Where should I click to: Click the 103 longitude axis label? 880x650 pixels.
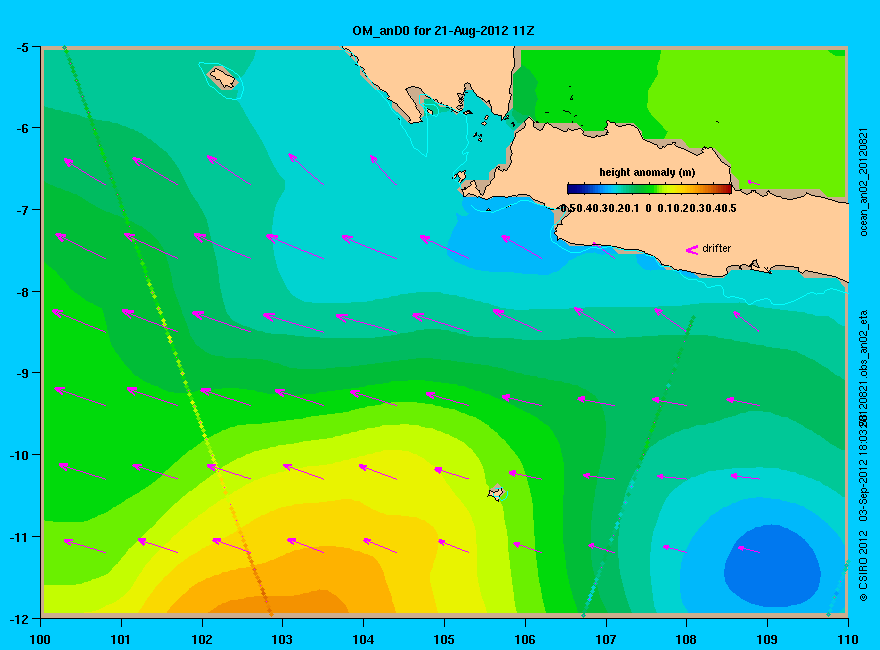282,639
